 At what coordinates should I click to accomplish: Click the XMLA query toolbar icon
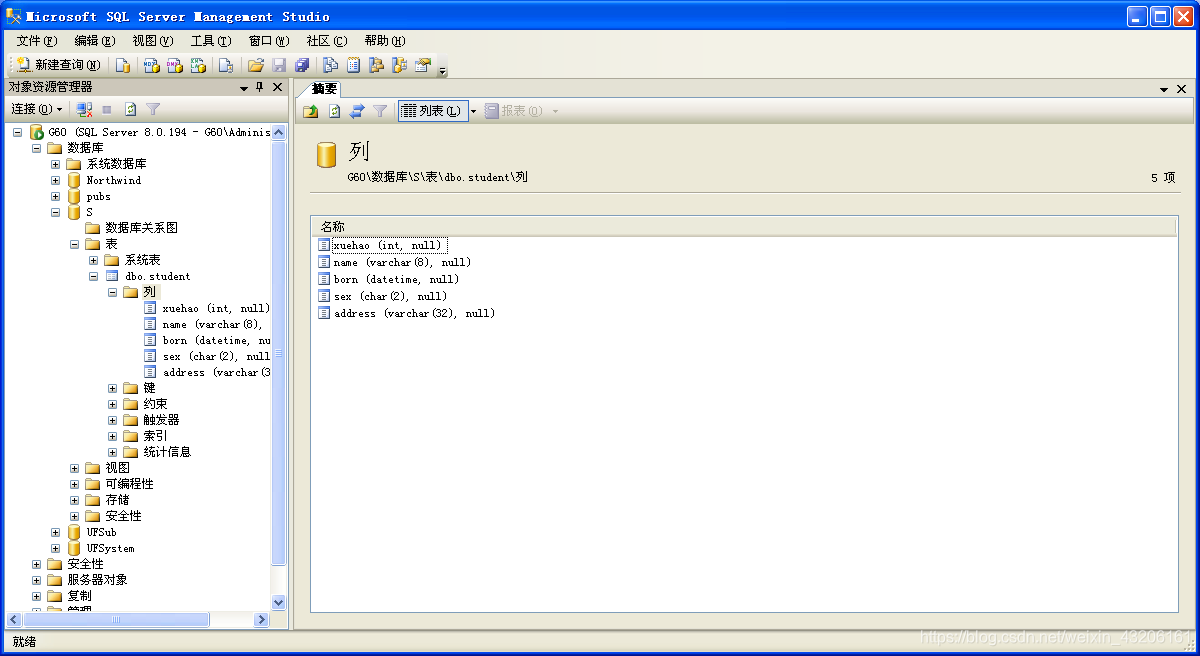coord(198,65)
